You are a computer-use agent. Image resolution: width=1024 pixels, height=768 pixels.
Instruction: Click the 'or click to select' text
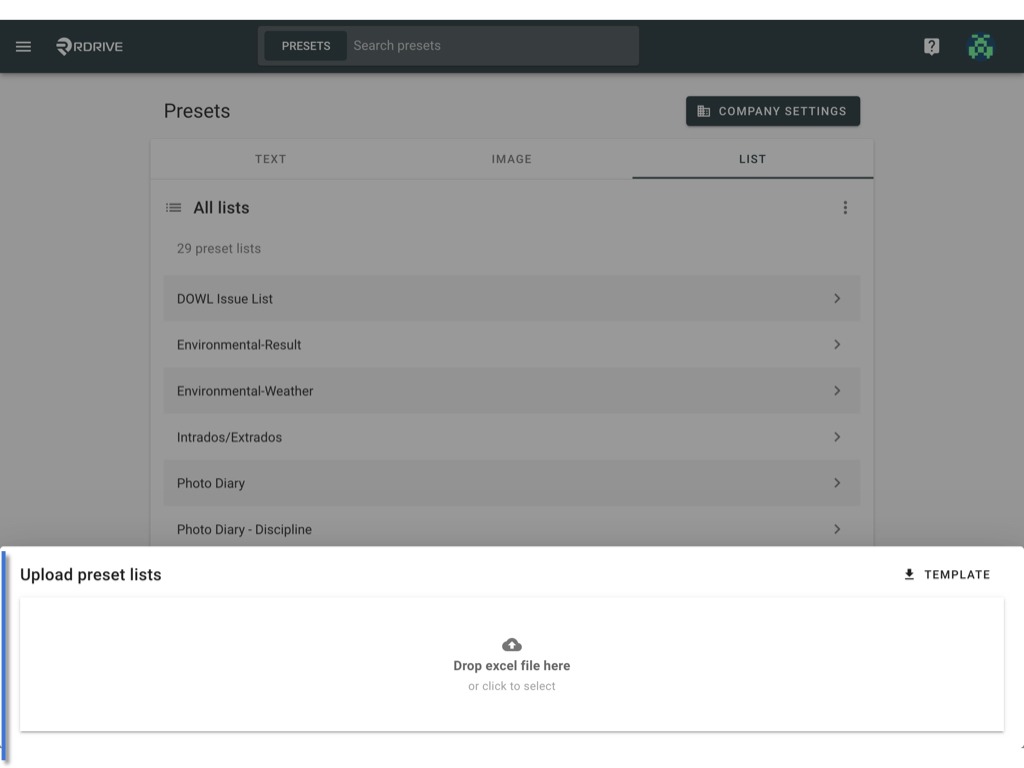click(511, 686)
